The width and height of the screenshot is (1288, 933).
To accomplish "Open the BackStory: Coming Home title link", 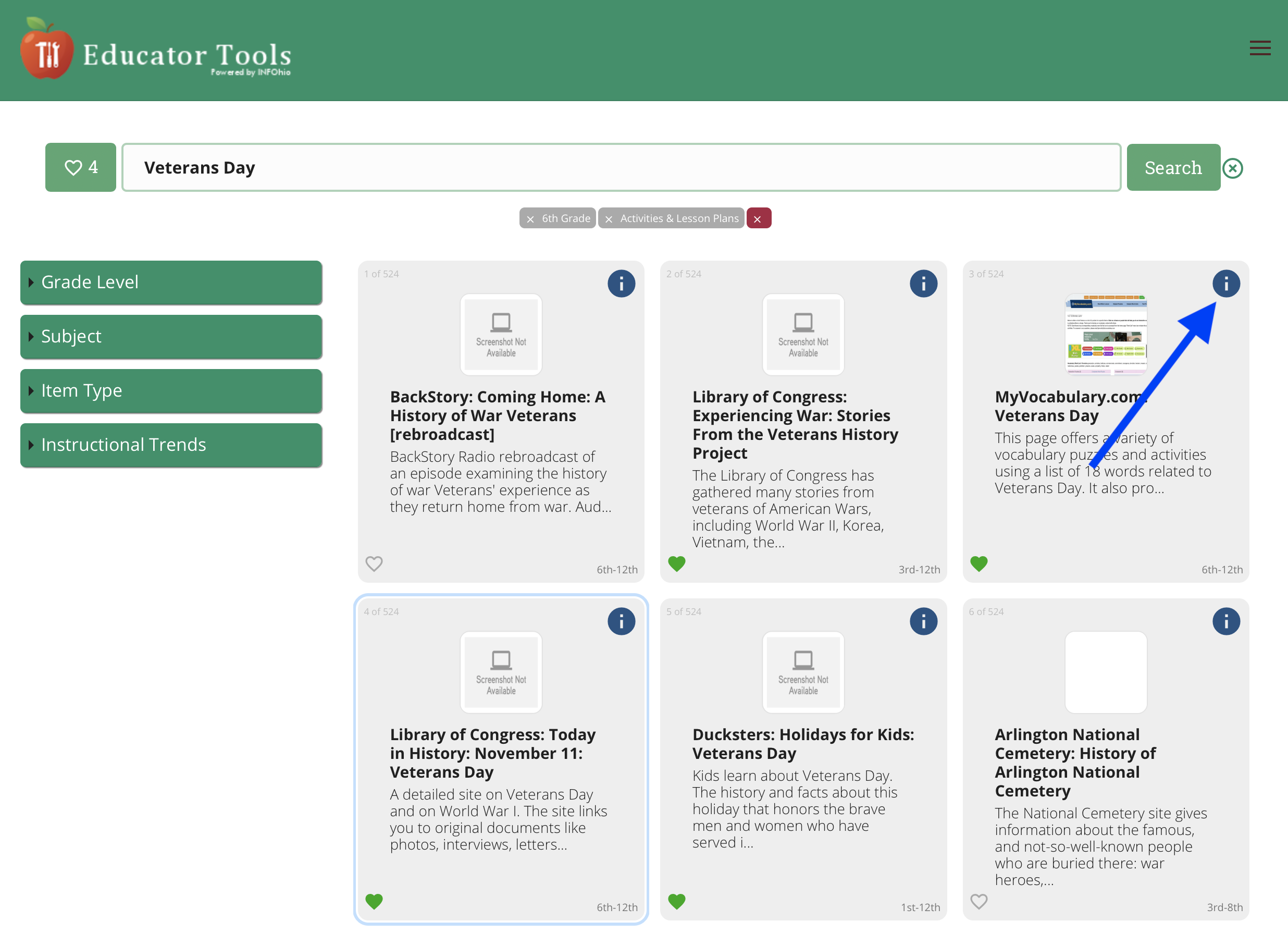I will pyautogui.click(x=498, y=415).
